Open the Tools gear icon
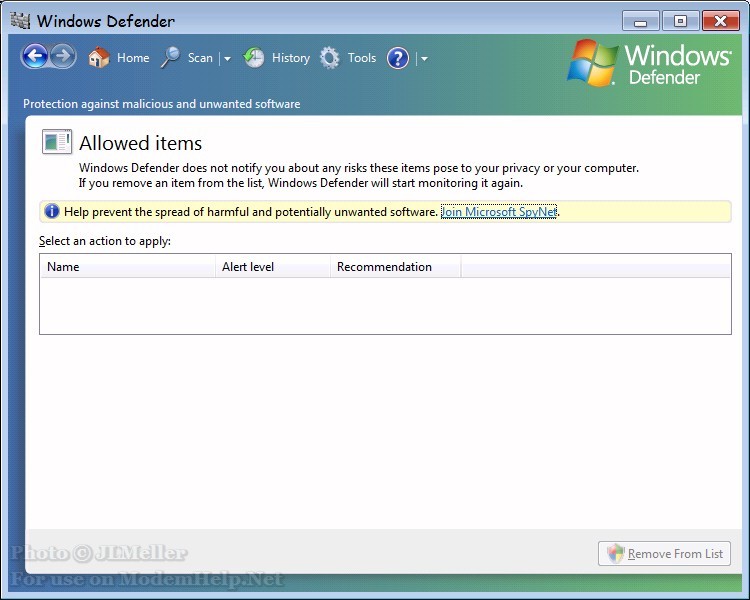 coord(330,58)
